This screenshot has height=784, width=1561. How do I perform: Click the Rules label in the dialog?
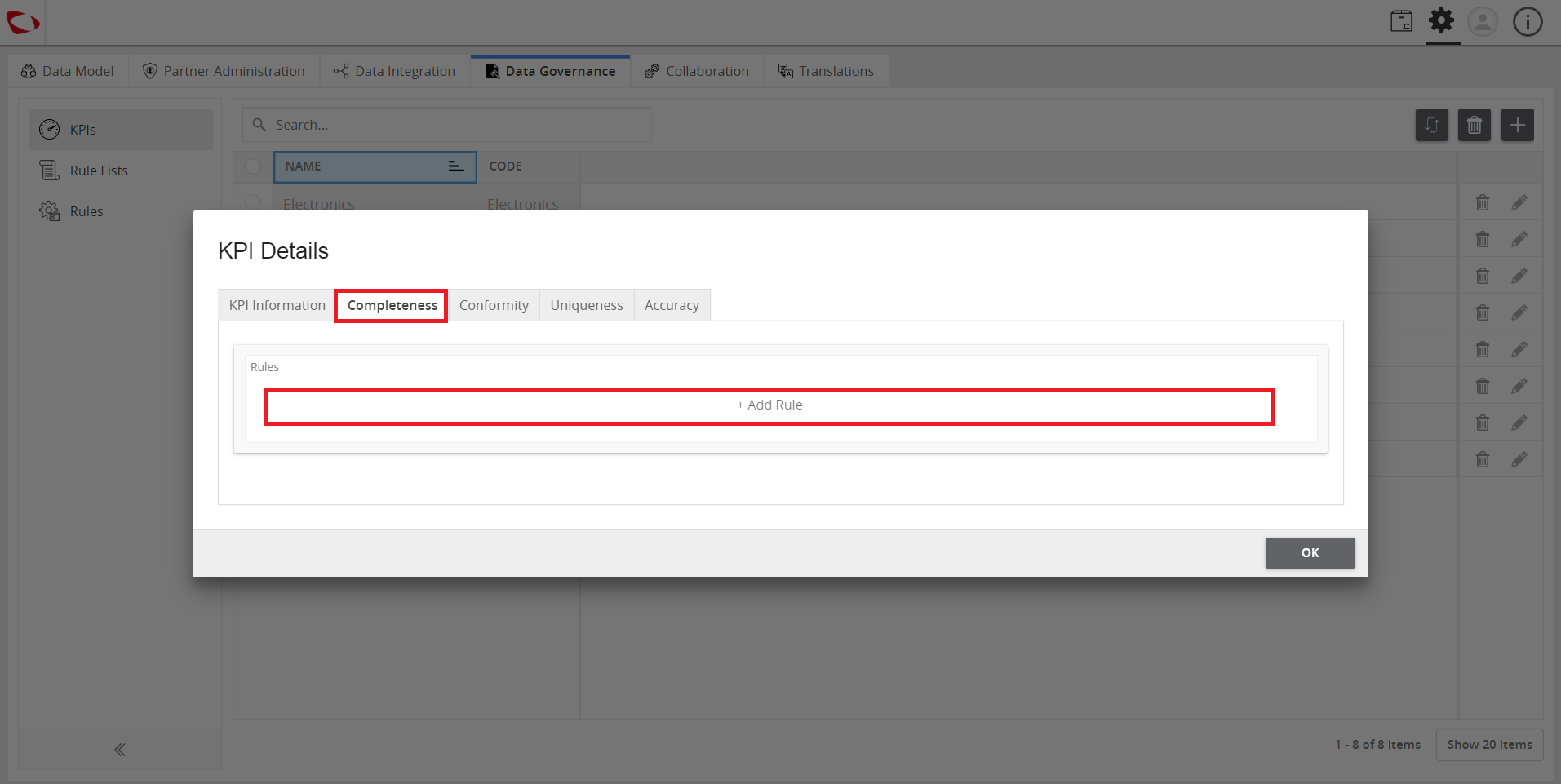pyautogui.click(x=264, y=367)
